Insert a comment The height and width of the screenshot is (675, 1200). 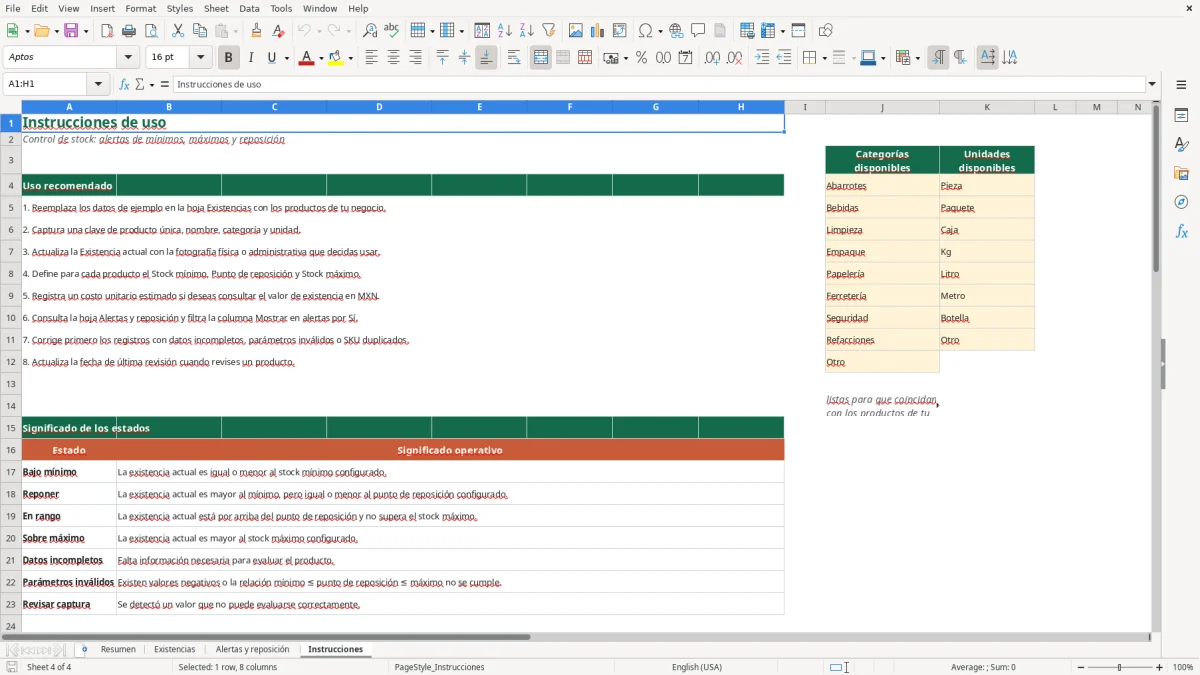698,31
